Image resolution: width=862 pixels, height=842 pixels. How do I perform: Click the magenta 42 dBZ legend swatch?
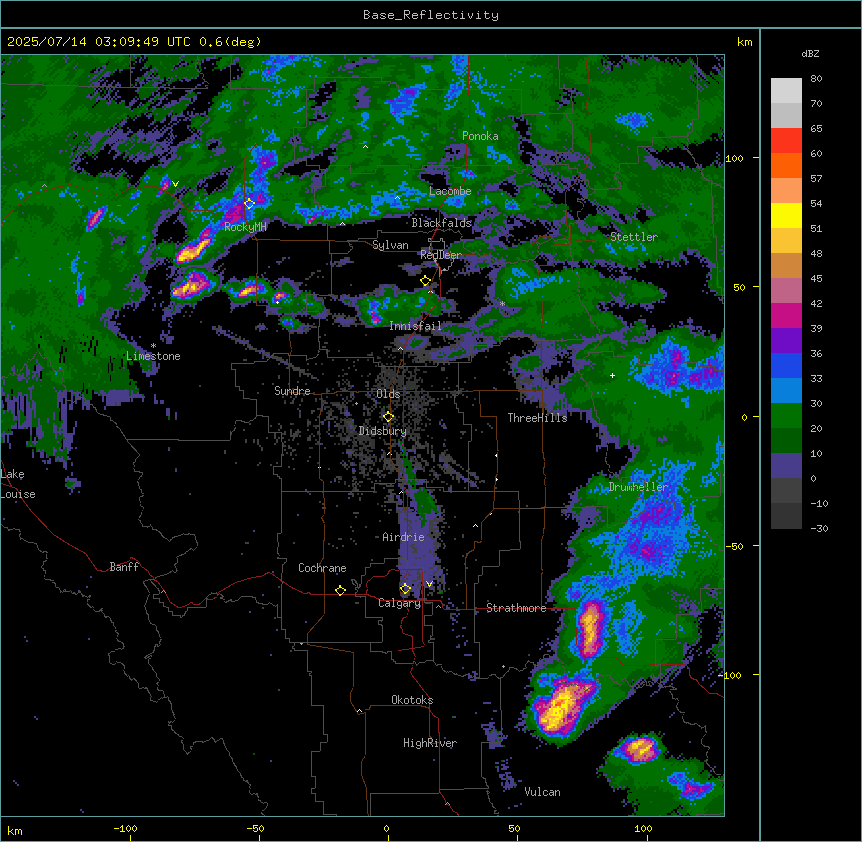click(x=786, y=316)
